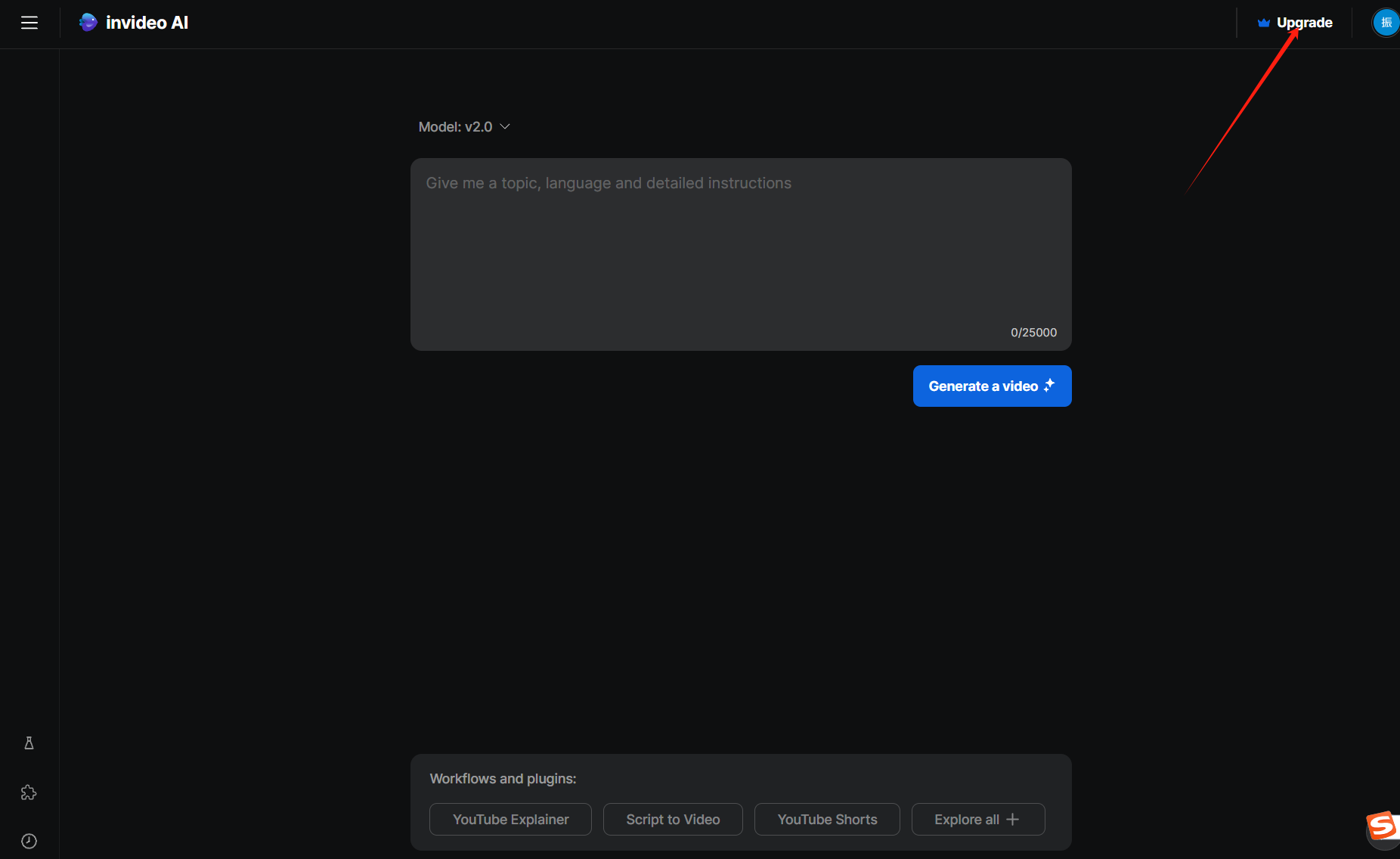Open the hamburger menu
The height and width of the screenshot is (859, 1400).
tap(29, 23)
